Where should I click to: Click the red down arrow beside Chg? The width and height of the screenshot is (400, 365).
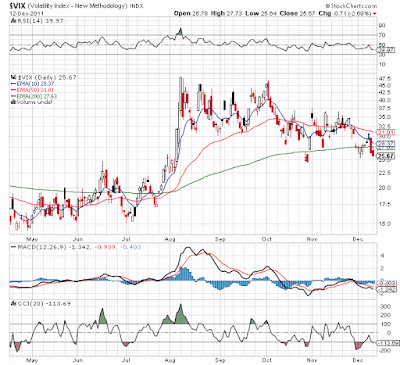(x=375, y=14)
